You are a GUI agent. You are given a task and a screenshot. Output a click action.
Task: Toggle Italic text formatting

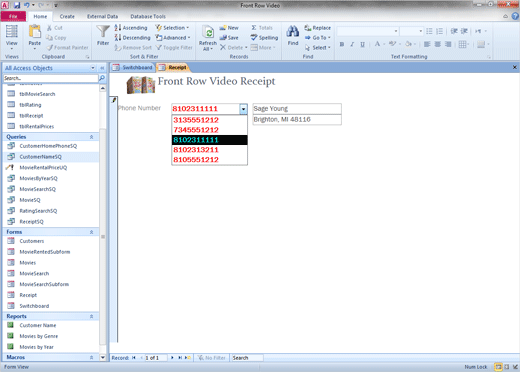[x=352, y=44]
